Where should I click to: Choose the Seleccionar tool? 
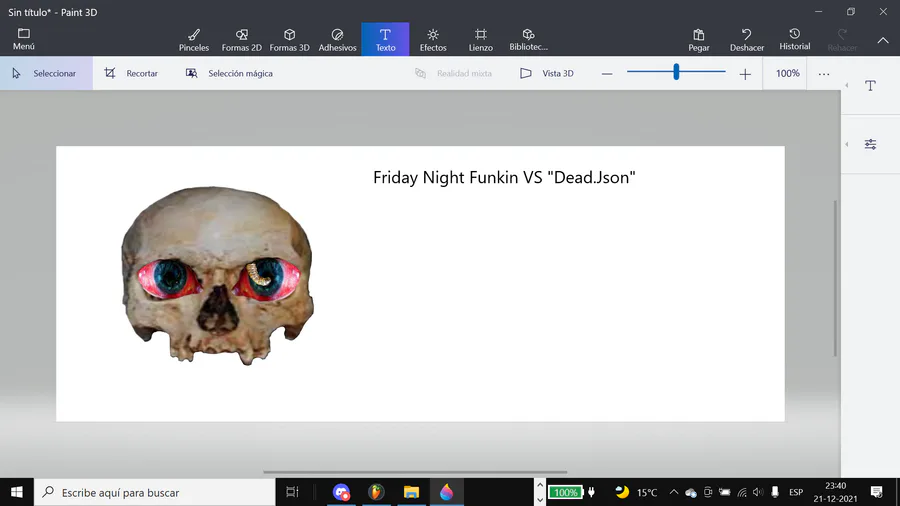[x=46, y=73]
